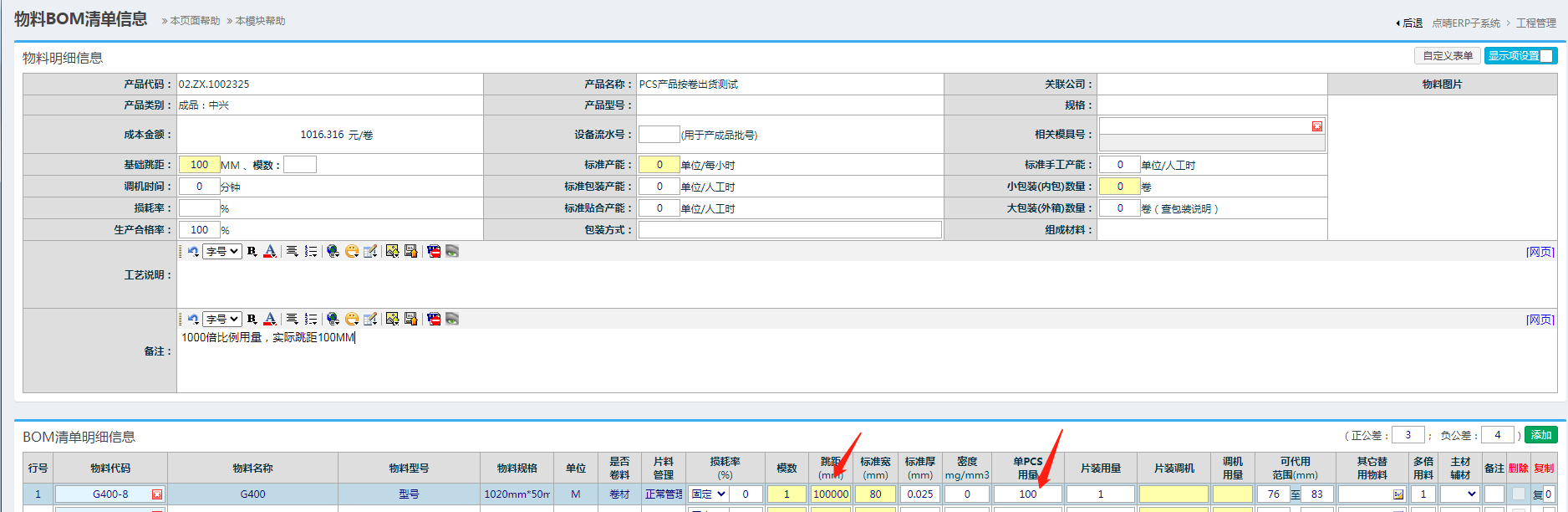The width and height of the screenshot is (1568, 512).
Task: Click the globe hyperlink icon in 备注 toolbar
Action: point(333,319)
